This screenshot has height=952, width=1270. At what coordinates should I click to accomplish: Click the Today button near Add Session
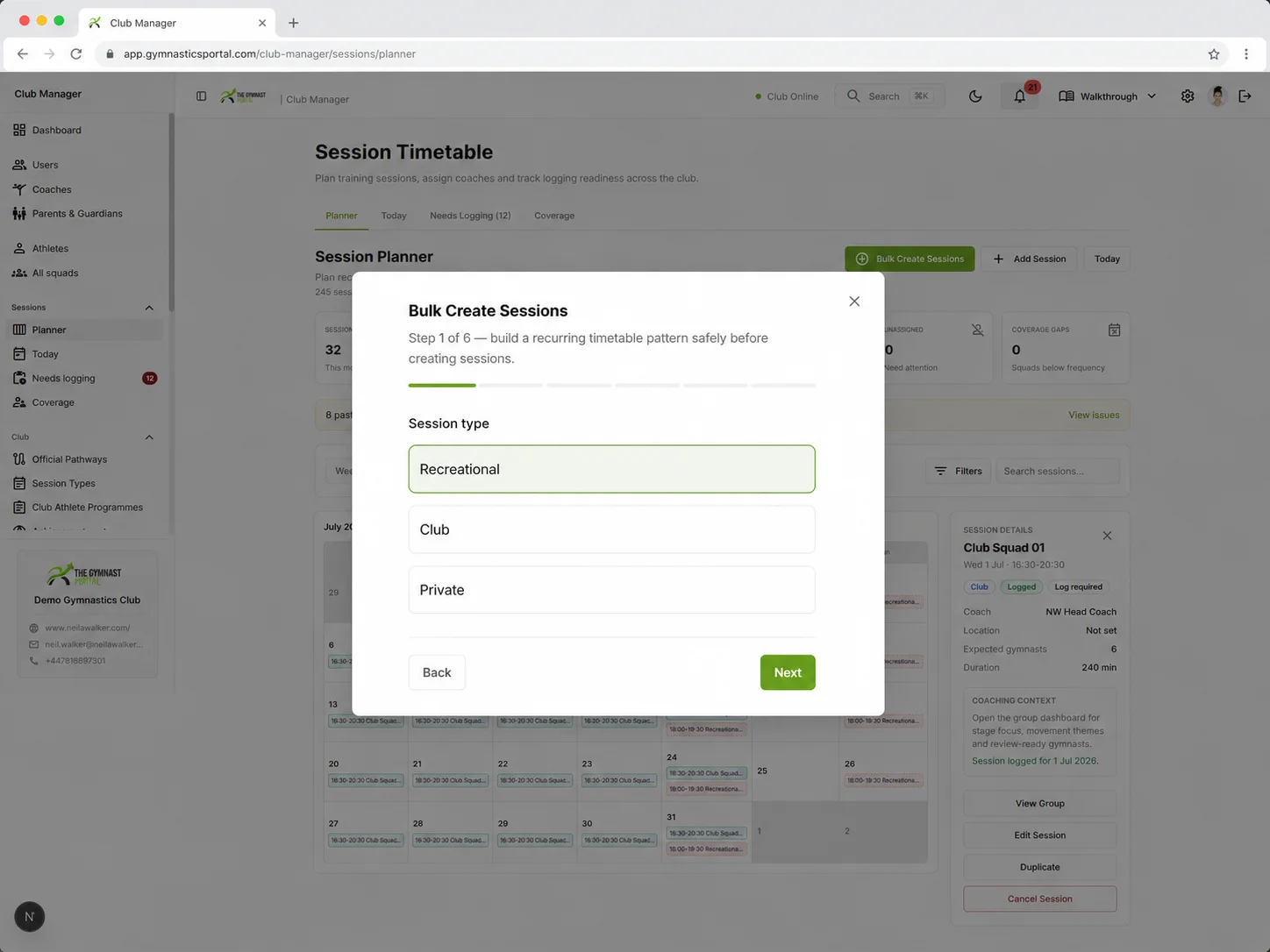pos(1107,259)
